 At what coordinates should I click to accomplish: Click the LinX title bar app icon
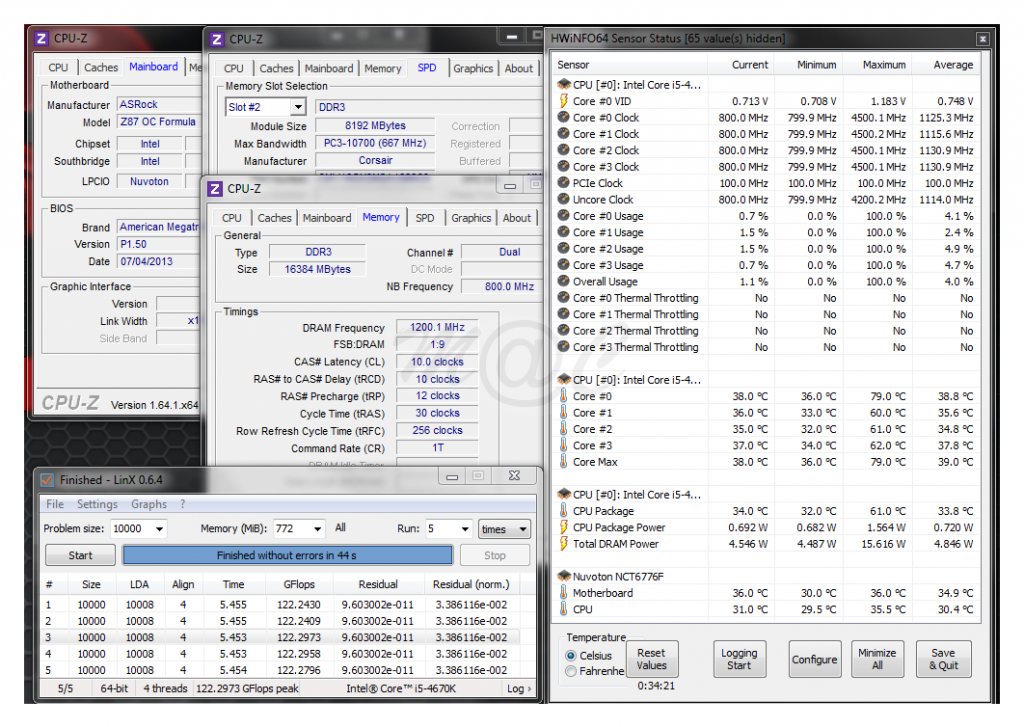tap(47, 479)
